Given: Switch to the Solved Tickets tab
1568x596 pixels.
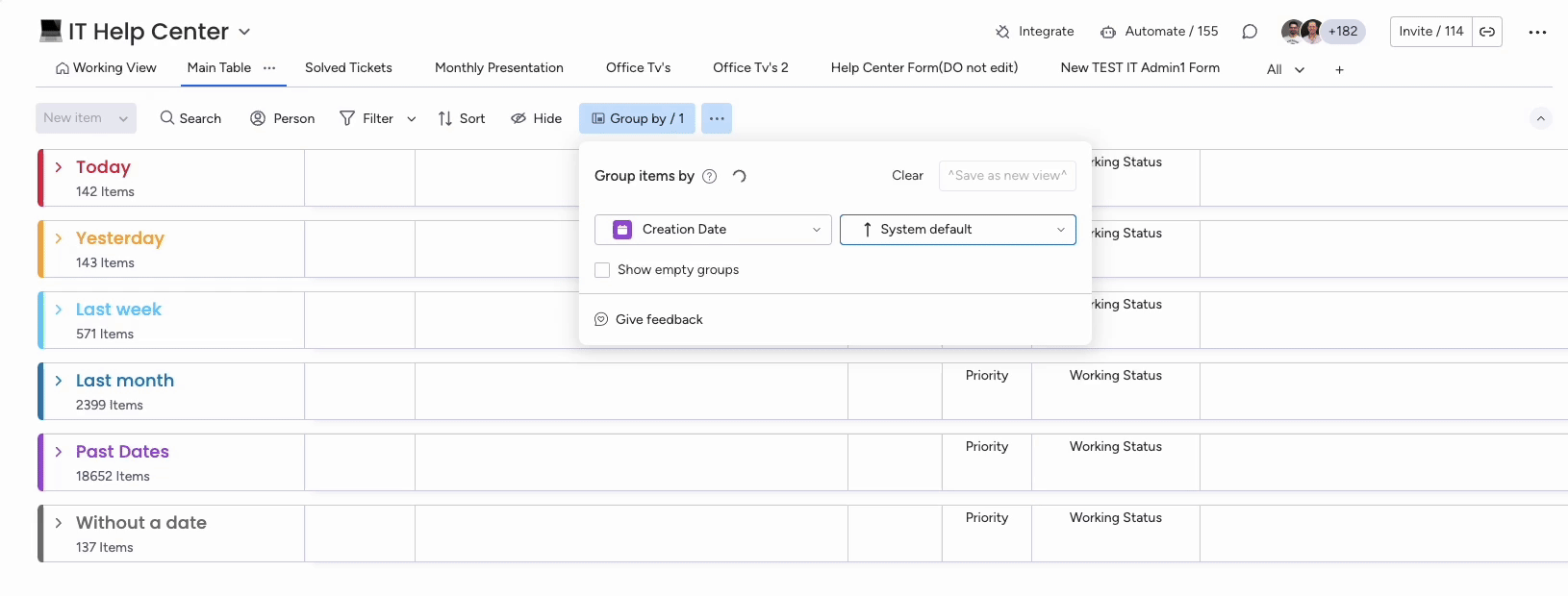Looking at the screenshot, I should [x=348, y=68].
